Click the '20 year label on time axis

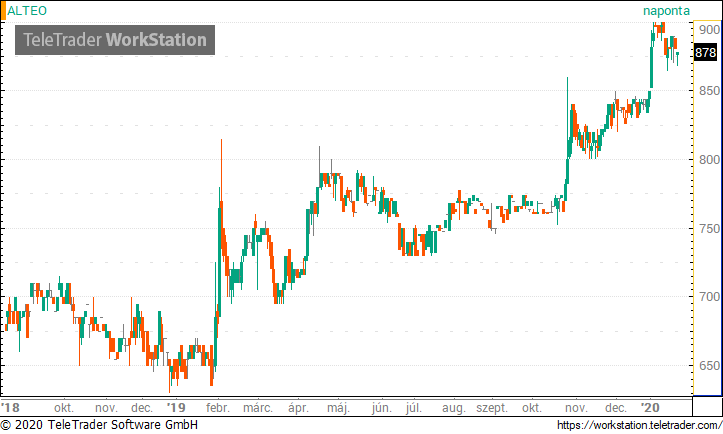point(650,408)
